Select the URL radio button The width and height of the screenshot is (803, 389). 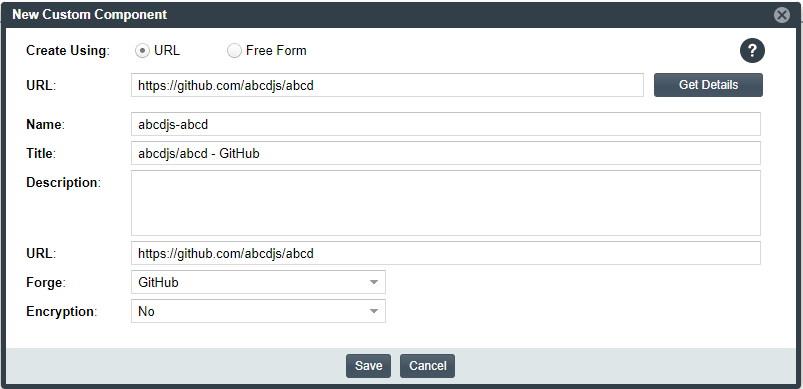tap(142, 51)
